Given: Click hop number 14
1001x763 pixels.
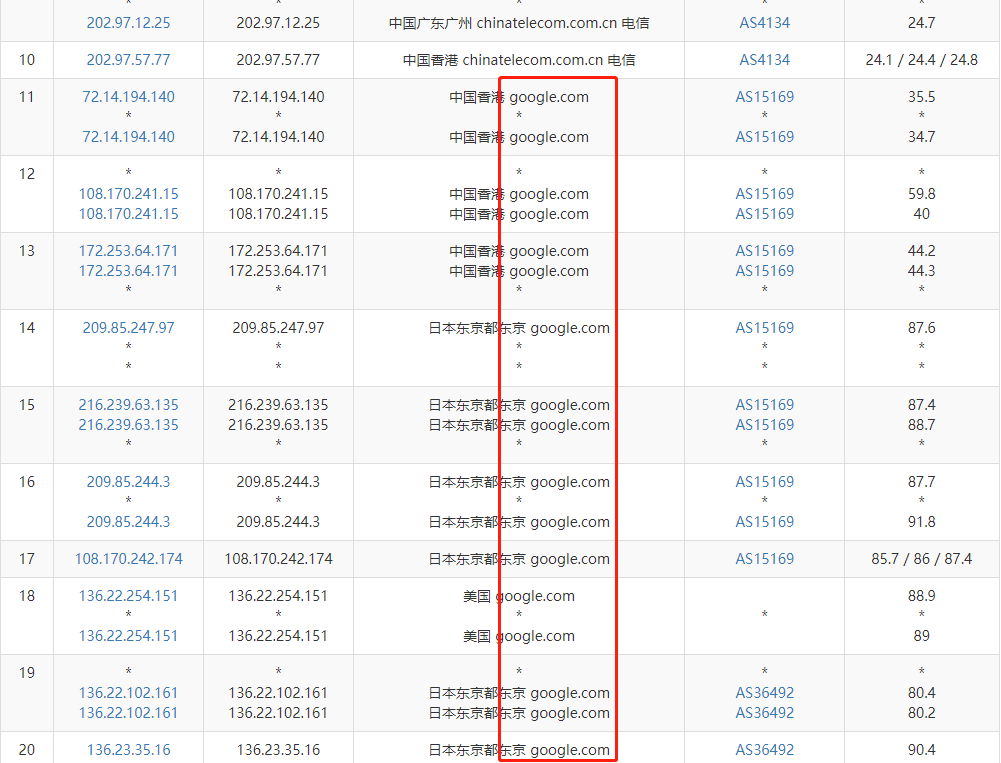Looking at the screenshot, I should coord(27,328).
